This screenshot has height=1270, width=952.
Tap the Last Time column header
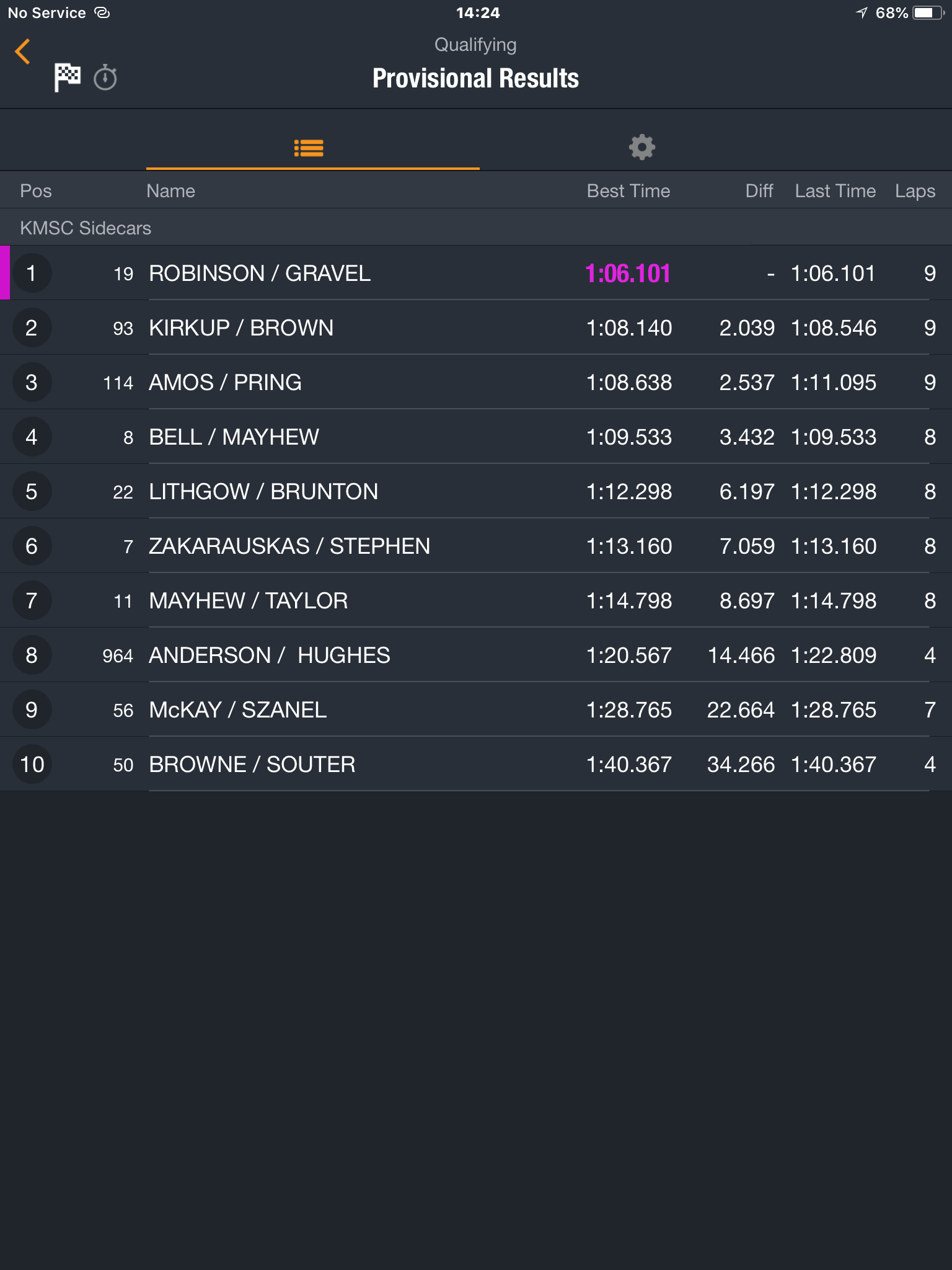point(835,191)
